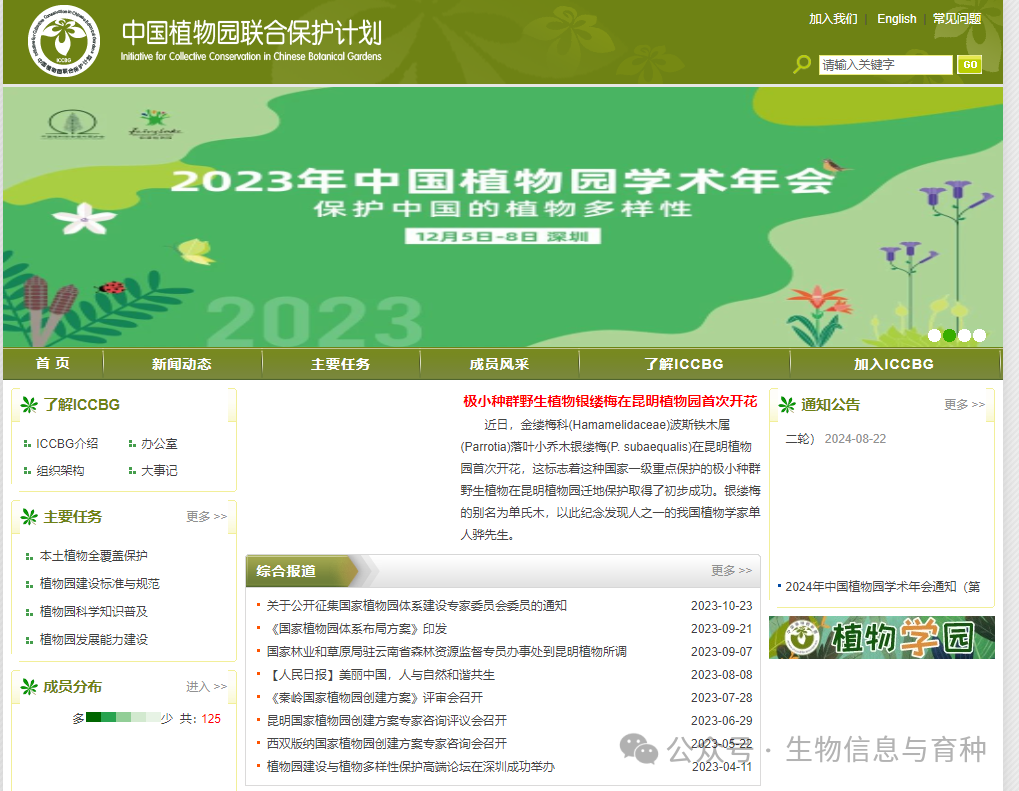This screenshot has width=1019, height=791.
Task: Click the GO search button
Action: click(968, 64)
